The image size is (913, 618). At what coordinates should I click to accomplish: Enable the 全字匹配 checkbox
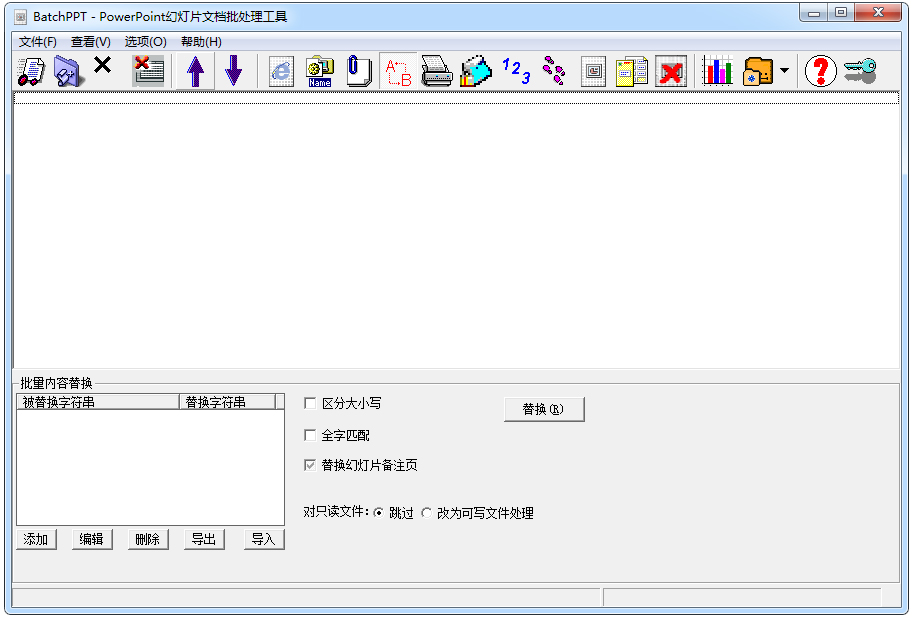point(310,435)
